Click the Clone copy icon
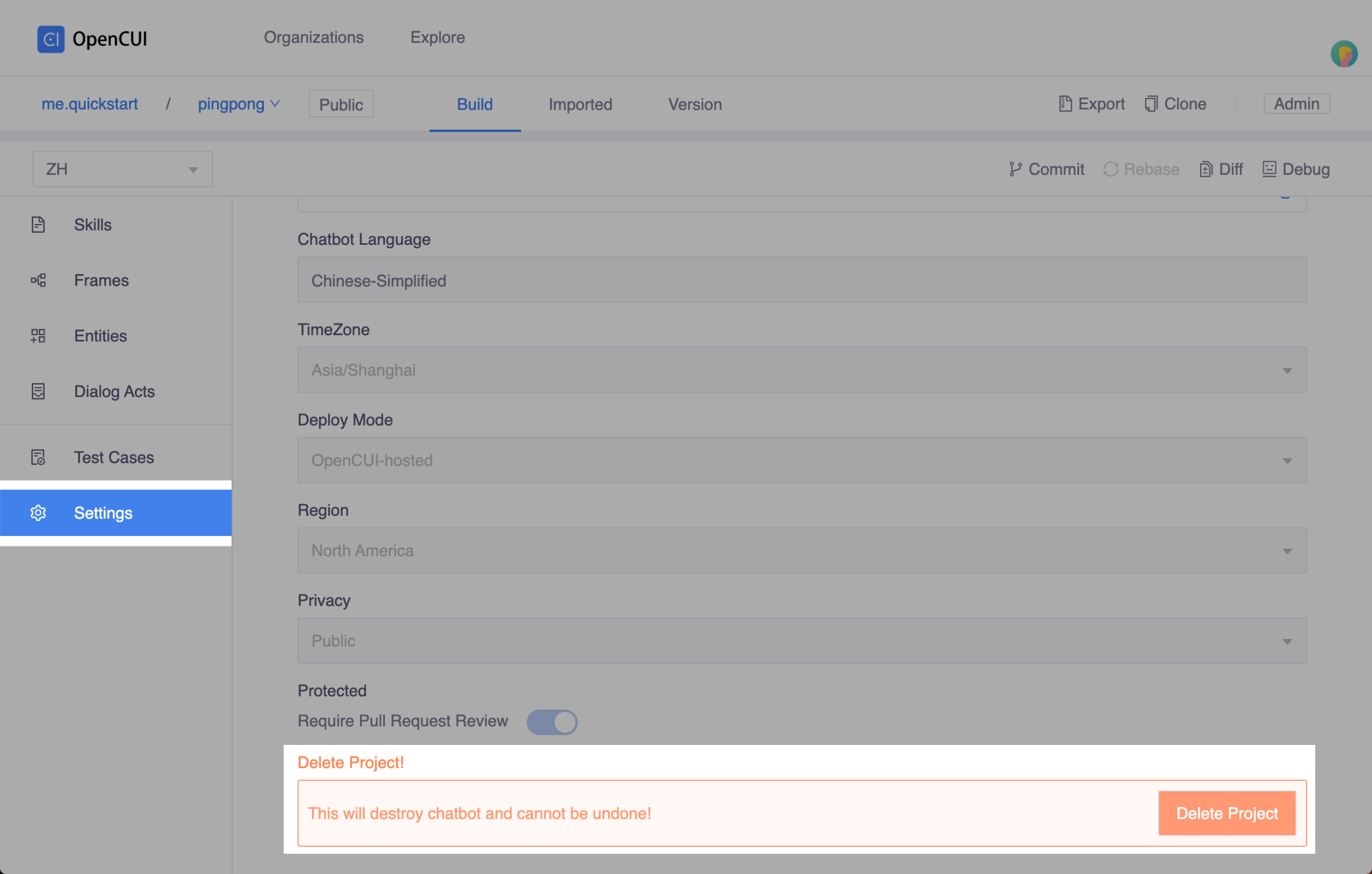 coord(1151,104)
